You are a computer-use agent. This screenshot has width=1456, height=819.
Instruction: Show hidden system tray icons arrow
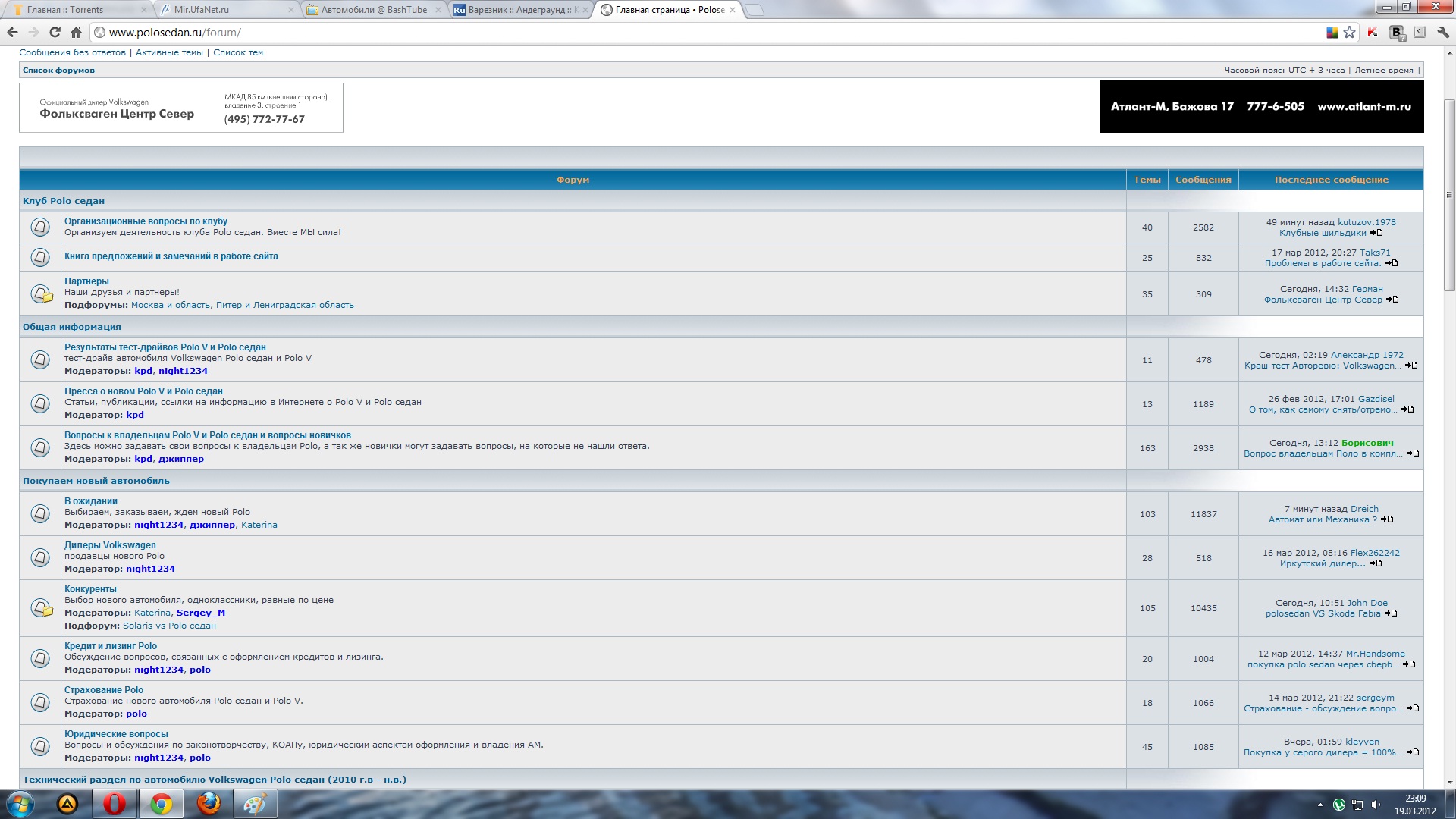(1320, 805)
